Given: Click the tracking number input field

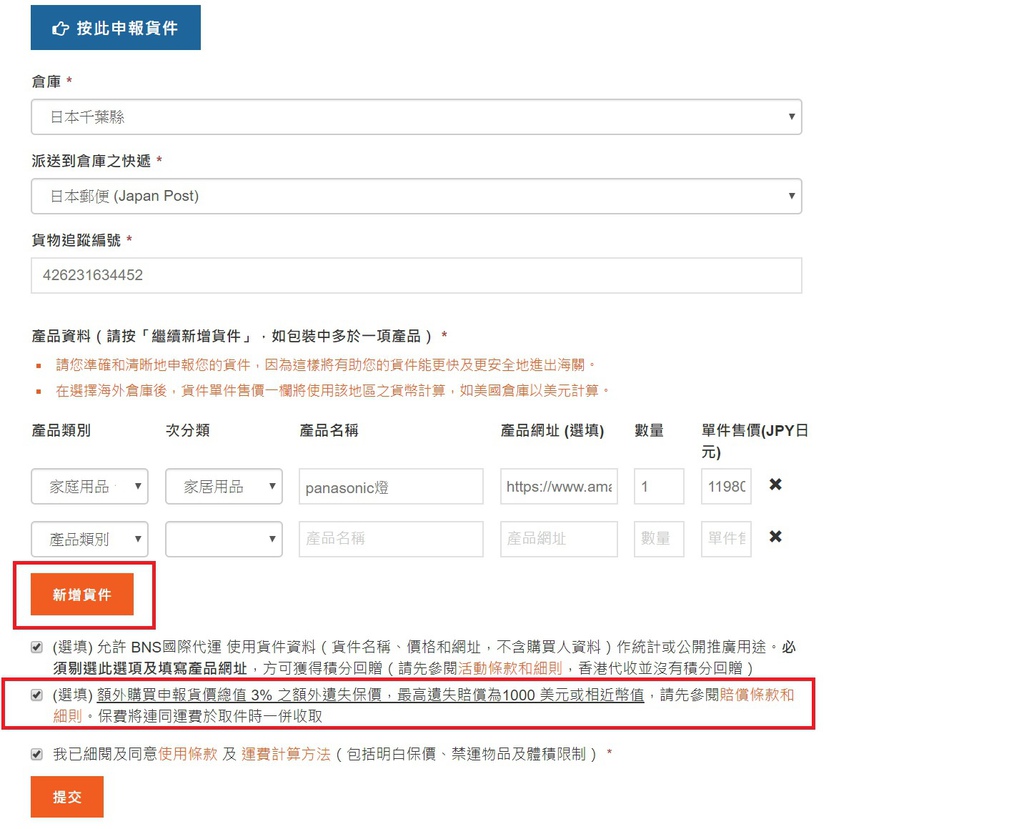Looking at the screenshot, I should pos(416,275).
